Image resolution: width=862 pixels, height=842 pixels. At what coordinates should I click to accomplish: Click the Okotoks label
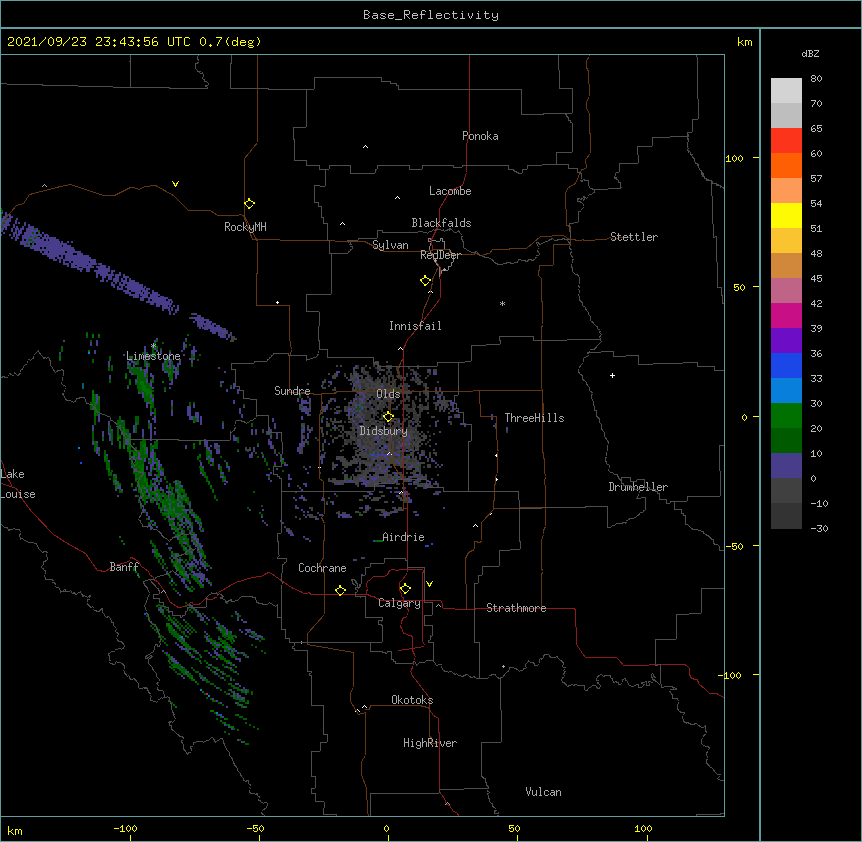(x=412, y=700)
